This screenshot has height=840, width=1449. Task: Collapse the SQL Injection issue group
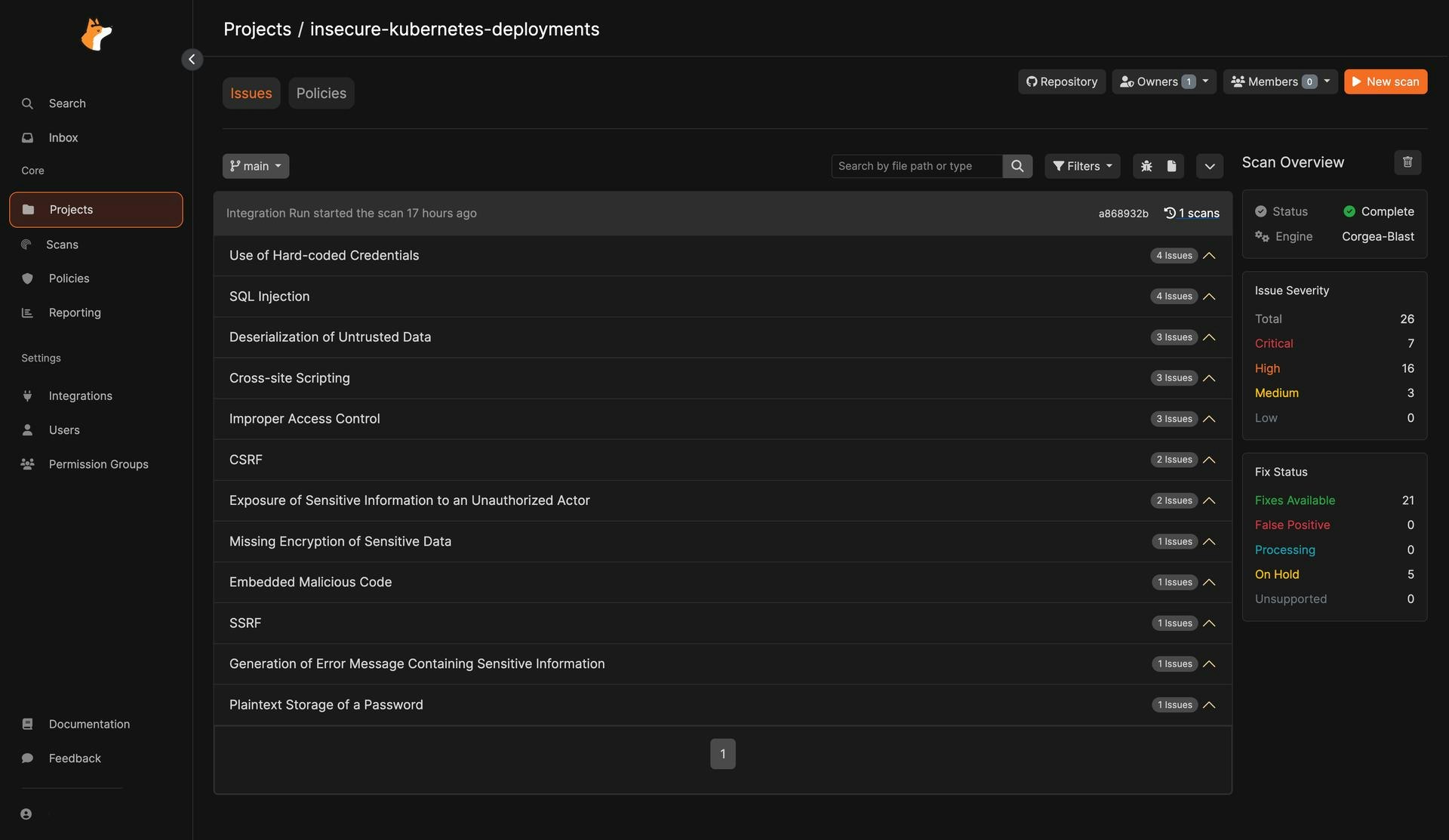coord(1209,297)
